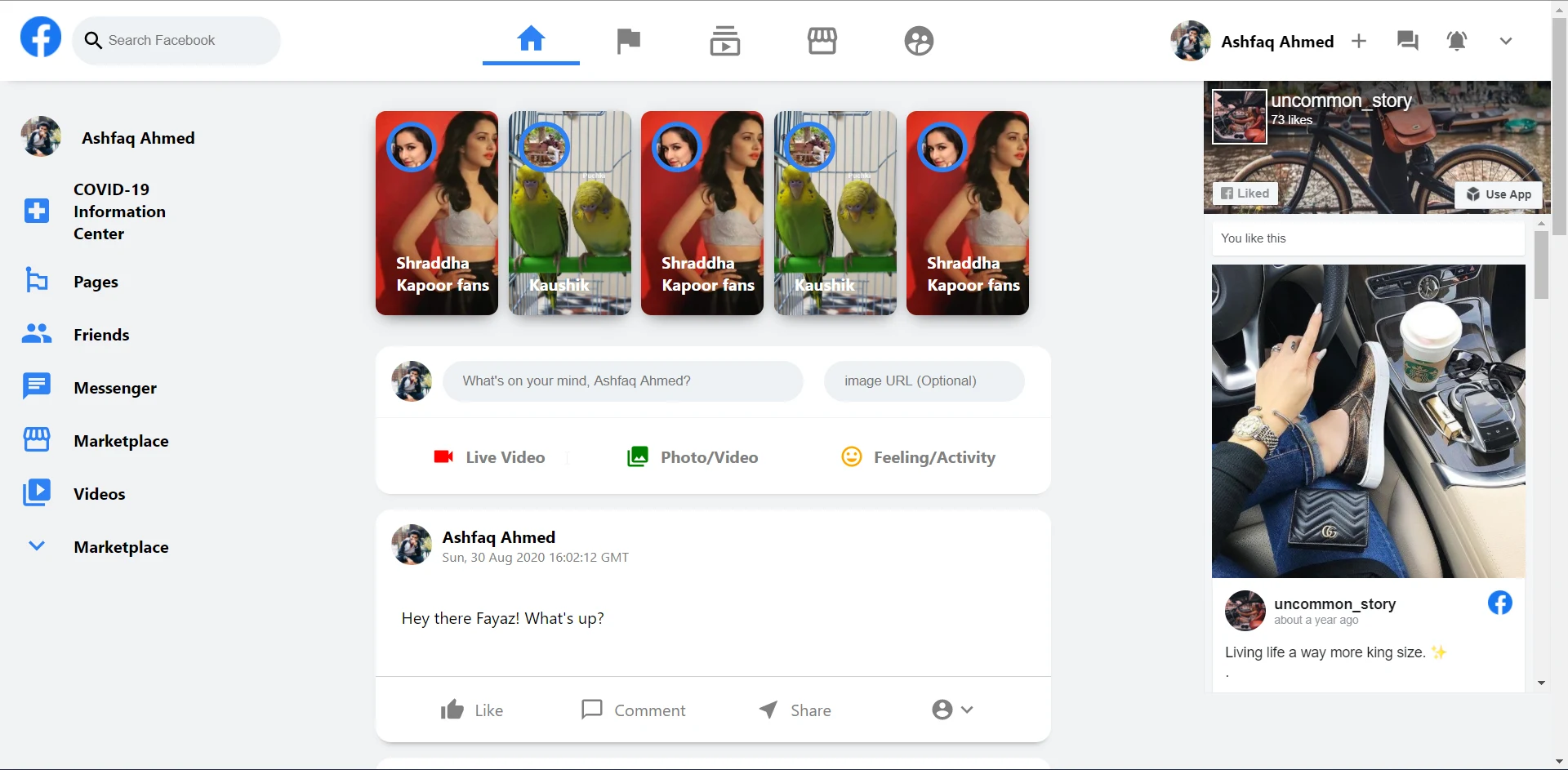
Task: Click the Facebook icon on the uncommon_story post
Action: coord(1500,603)
